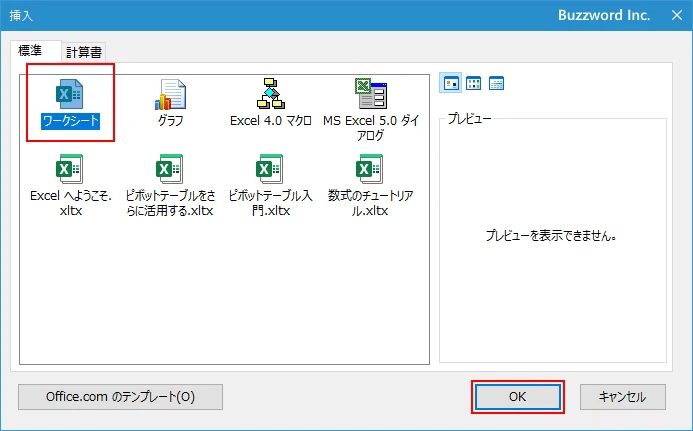Click the Excel へようこそ.xltx file name
693x431 pixels.
(x=71, y=203)
